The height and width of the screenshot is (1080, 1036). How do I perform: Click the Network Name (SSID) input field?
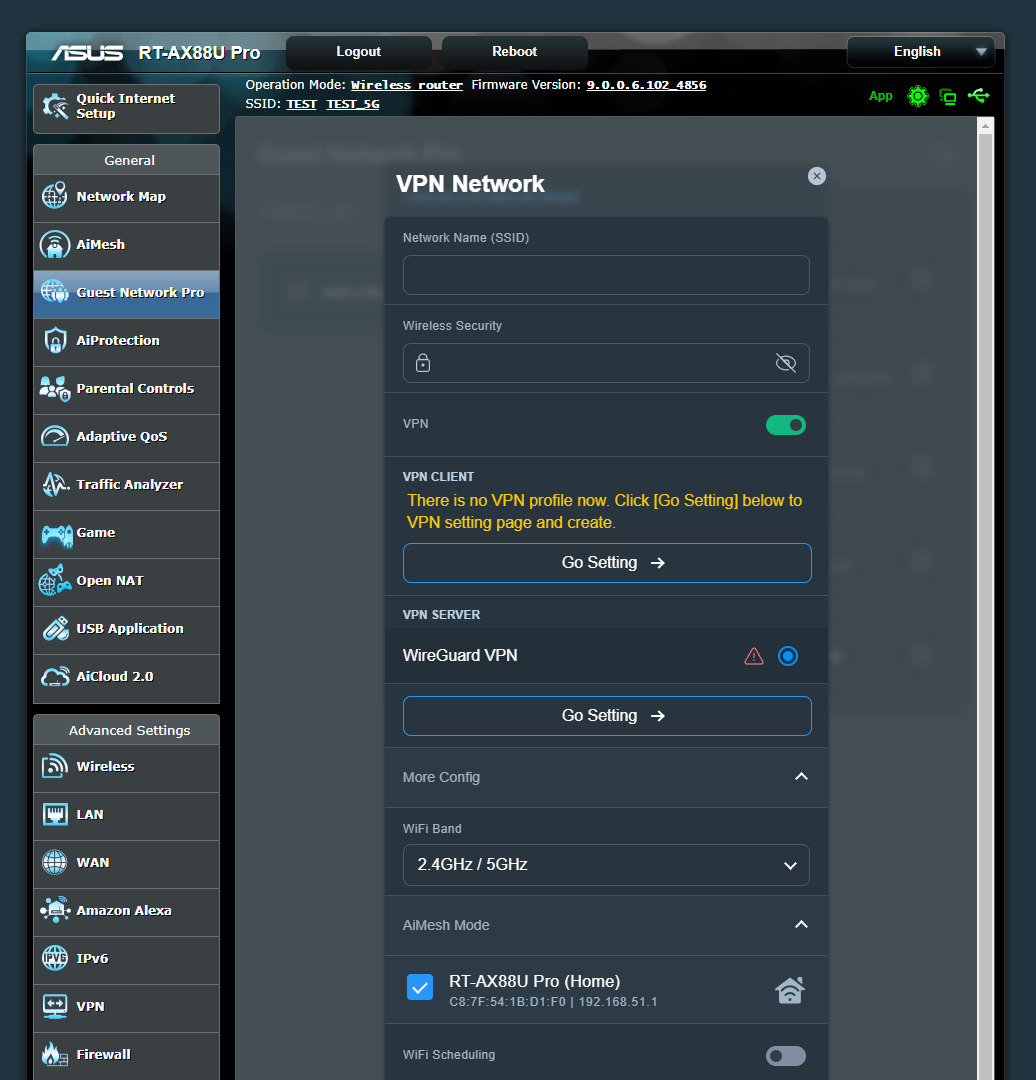click(x=605, y=275)
